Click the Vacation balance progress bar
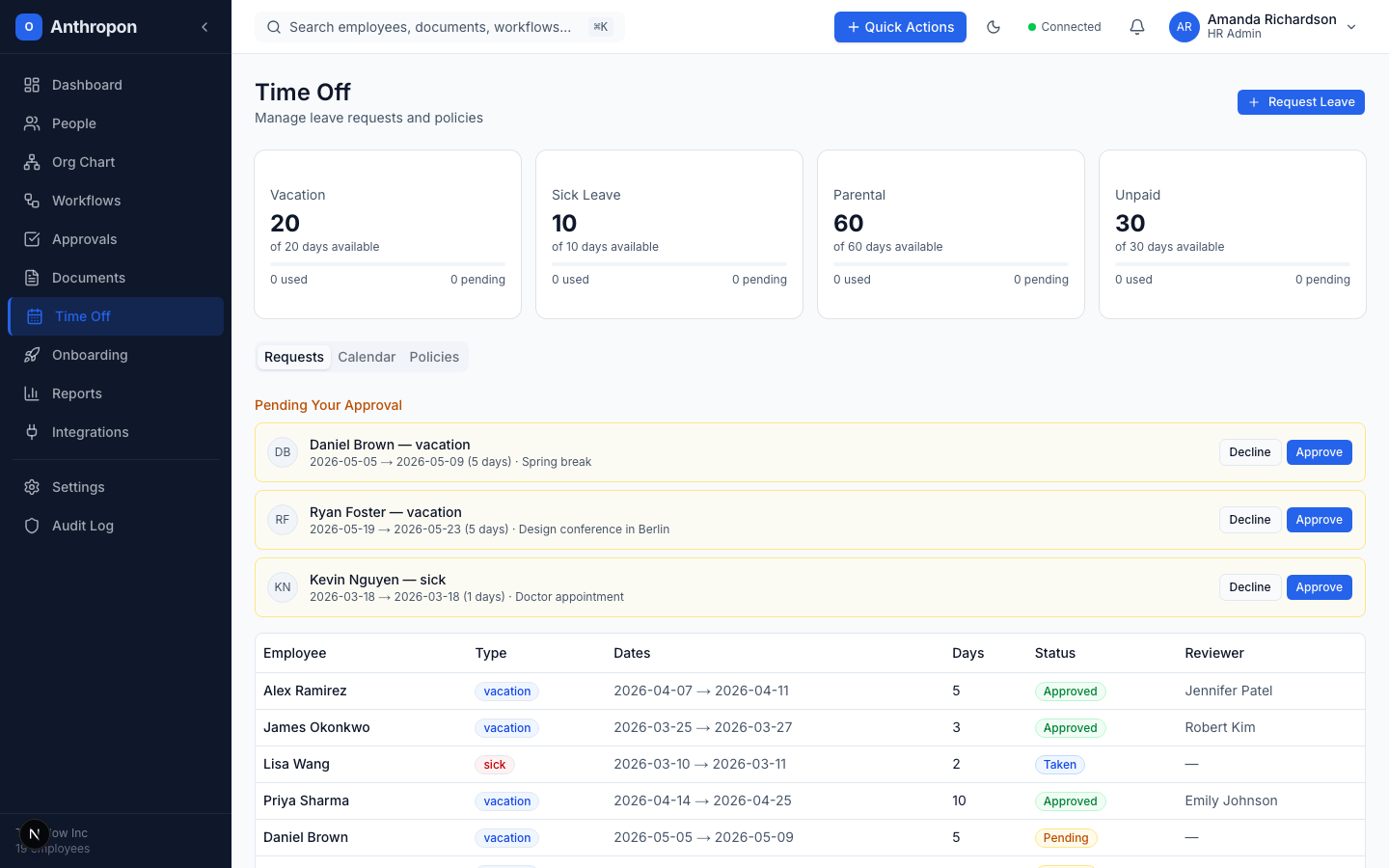 [387, 263]
